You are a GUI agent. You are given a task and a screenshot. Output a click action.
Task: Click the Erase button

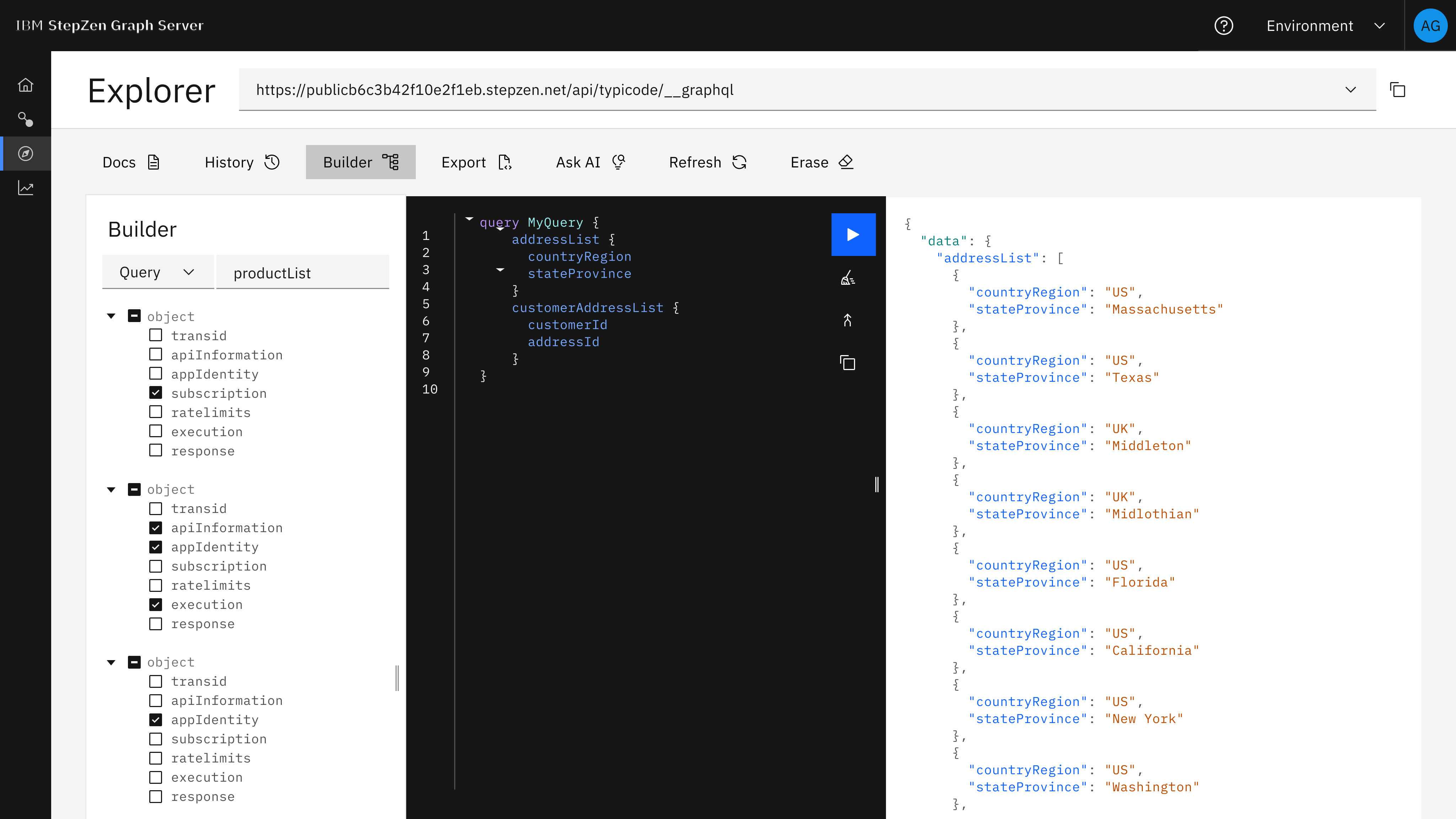pos(822,162)
